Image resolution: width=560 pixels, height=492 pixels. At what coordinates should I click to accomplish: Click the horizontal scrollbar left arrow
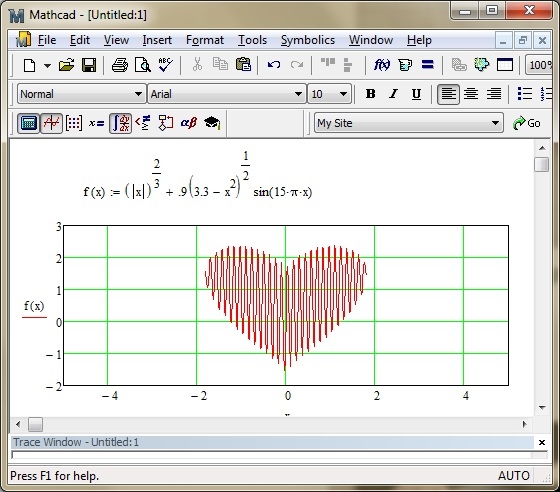[x=18, y=424]
